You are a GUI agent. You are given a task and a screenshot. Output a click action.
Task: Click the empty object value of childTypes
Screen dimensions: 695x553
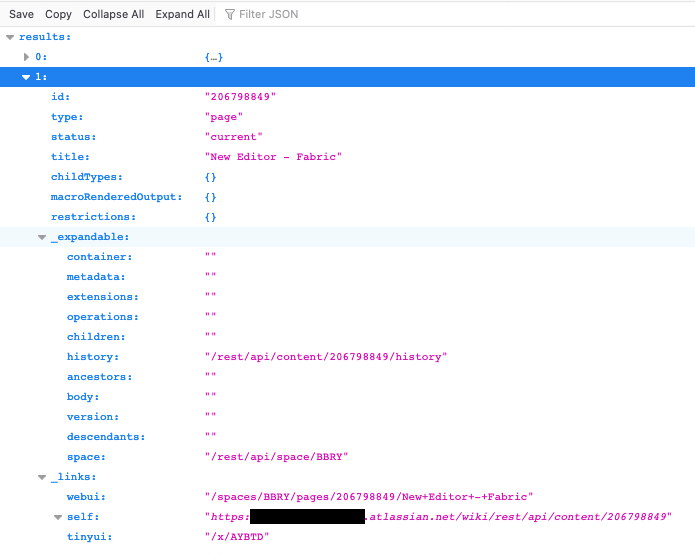(x=211, y=177)
